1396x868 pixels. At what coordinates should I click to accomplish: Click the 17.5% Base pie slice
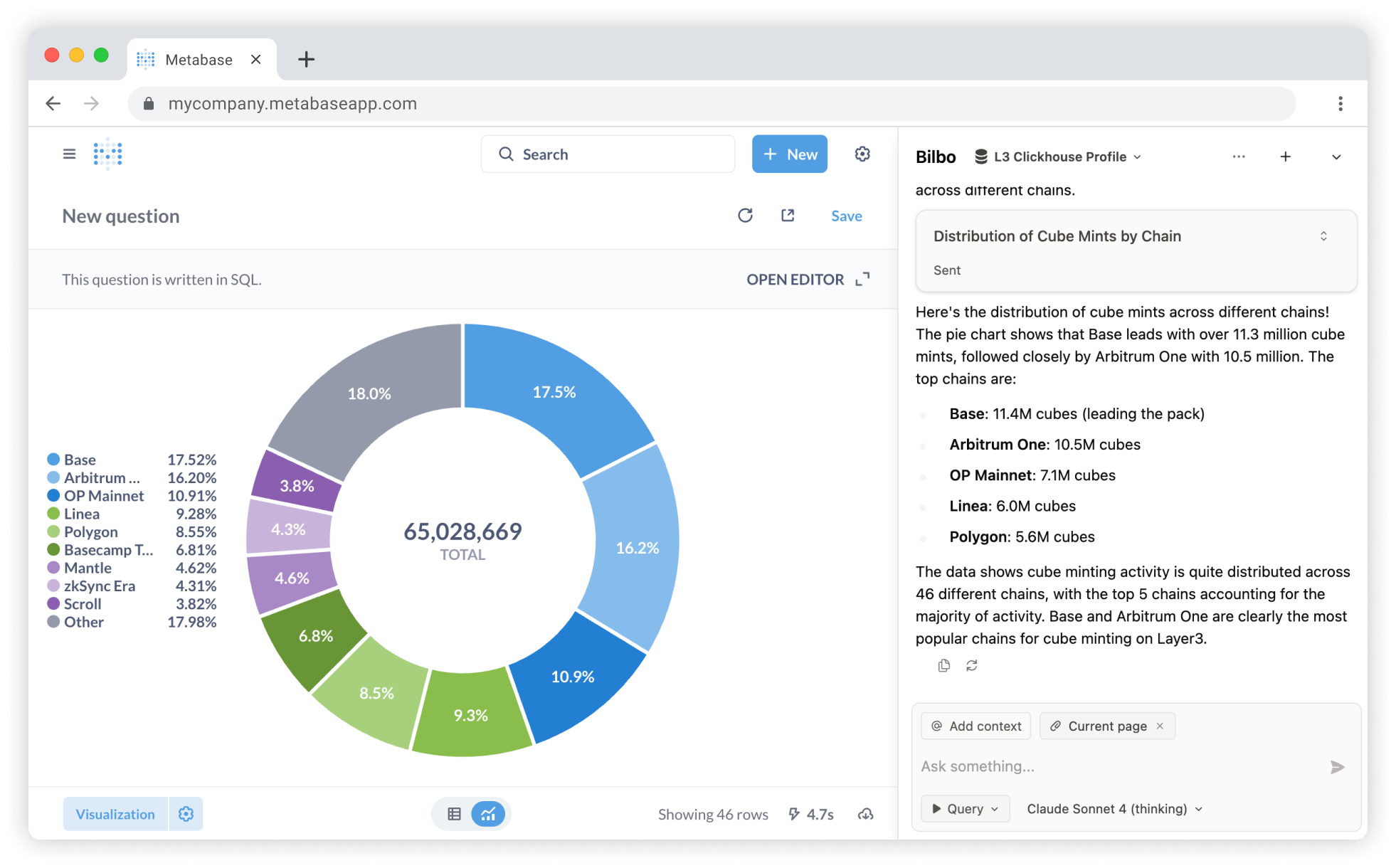click(555, 393)
